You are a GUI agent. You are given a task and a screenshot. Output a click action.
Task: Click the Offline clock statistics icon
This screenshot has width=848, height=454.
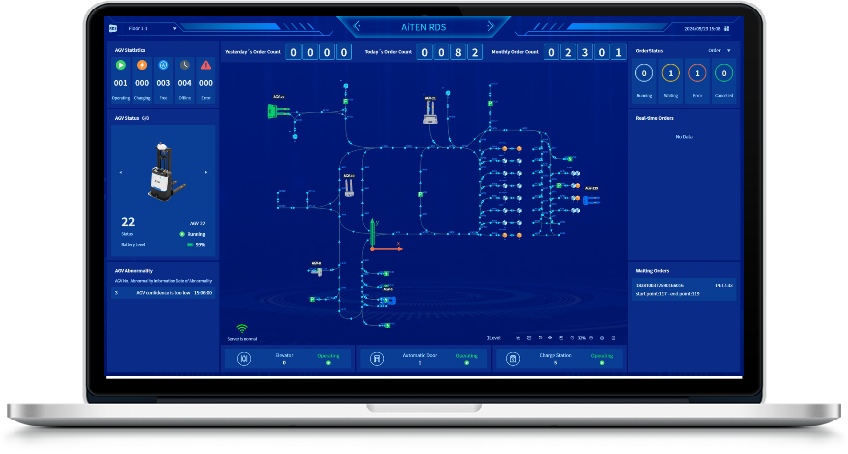(184, 66)
